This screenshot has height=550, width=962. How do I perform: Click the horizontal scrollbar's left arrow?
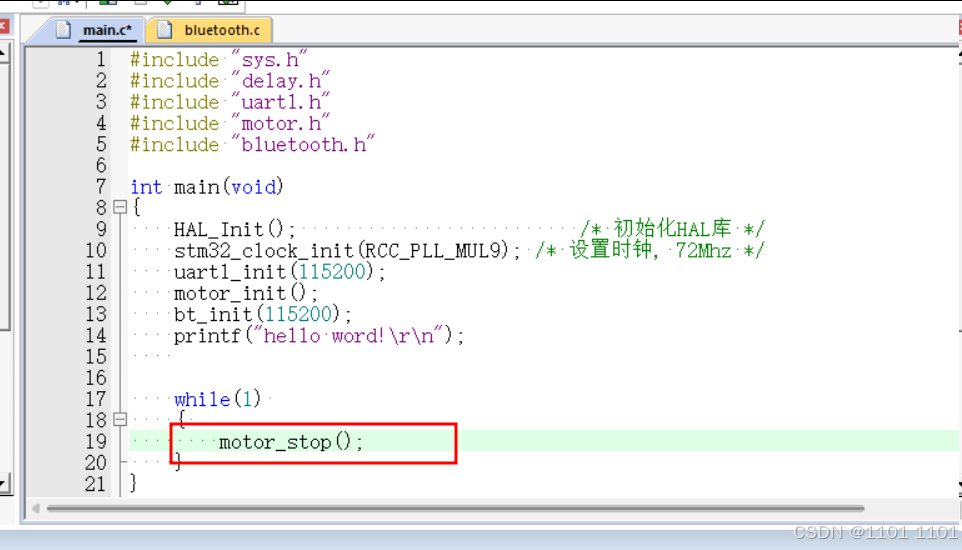pyautogui.click(x=36, y=508)
